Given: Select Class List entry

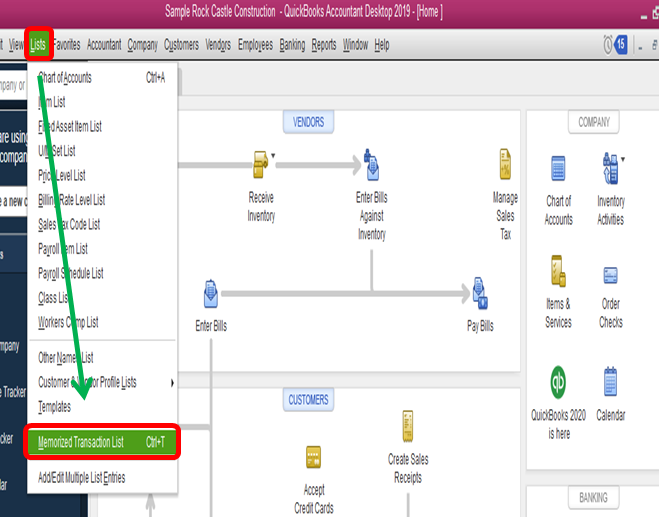Looking at the screenshot, I should point(102,298).
